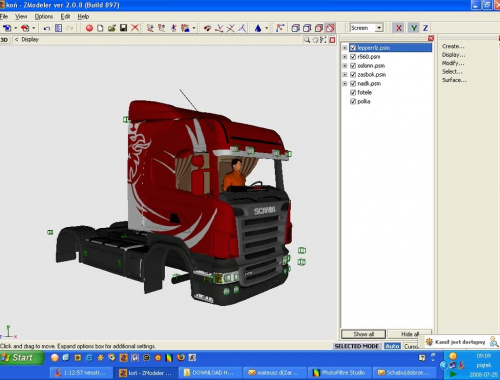Click the red X delete toolbar icon
Viewport: 500px width, 380px height.
(x=135, y=28)
